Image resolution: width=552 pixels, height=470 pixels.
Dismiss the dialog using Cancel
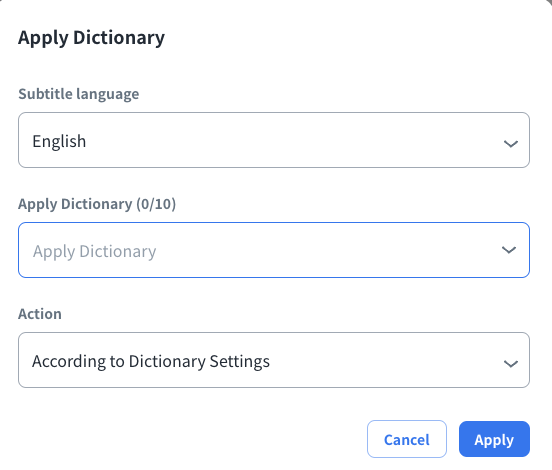407,439
